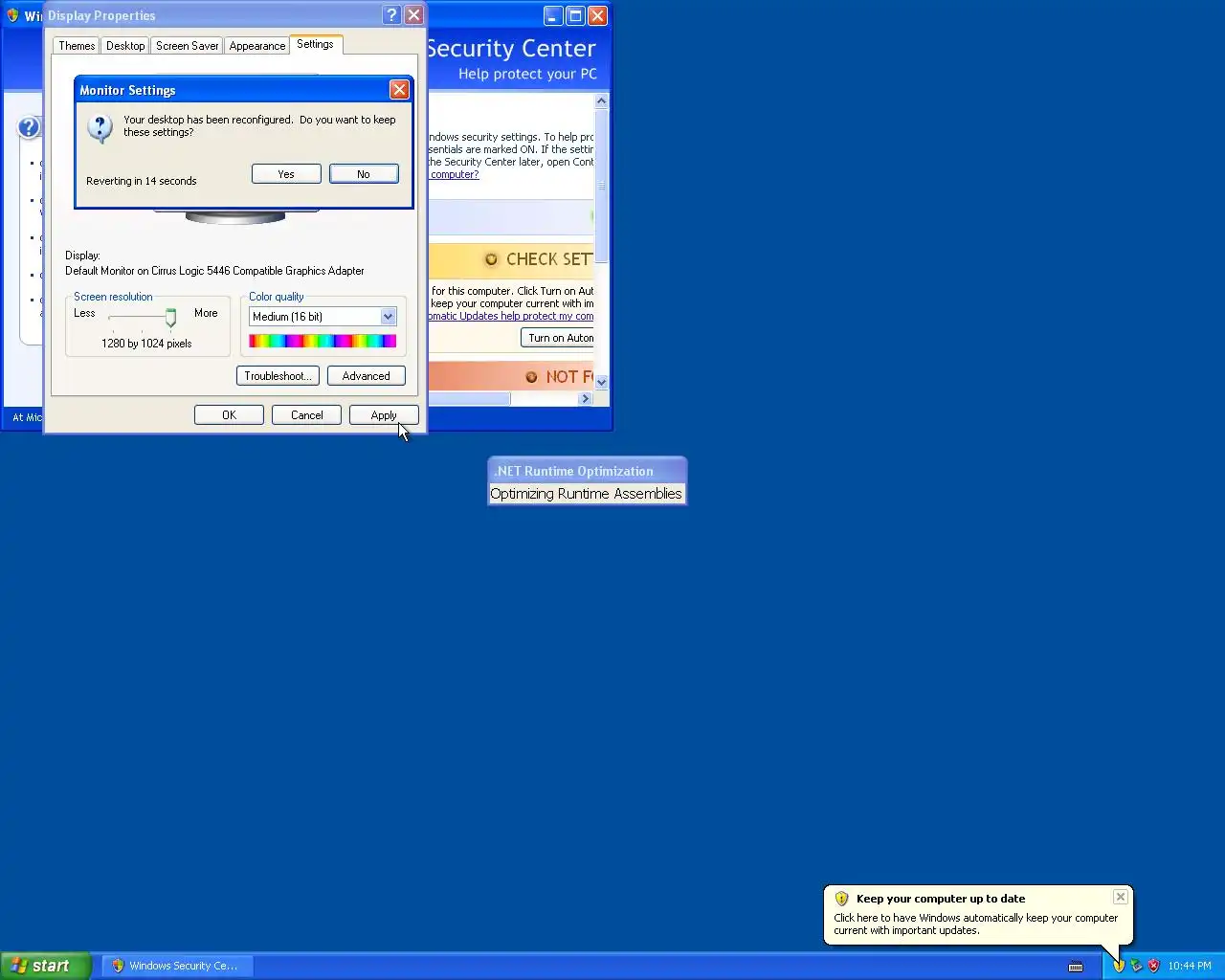This screenshot has height=980, width=1225.
Task: Click the Safely Remove Hardware tray icon
Action: (x=1136, y=966)
